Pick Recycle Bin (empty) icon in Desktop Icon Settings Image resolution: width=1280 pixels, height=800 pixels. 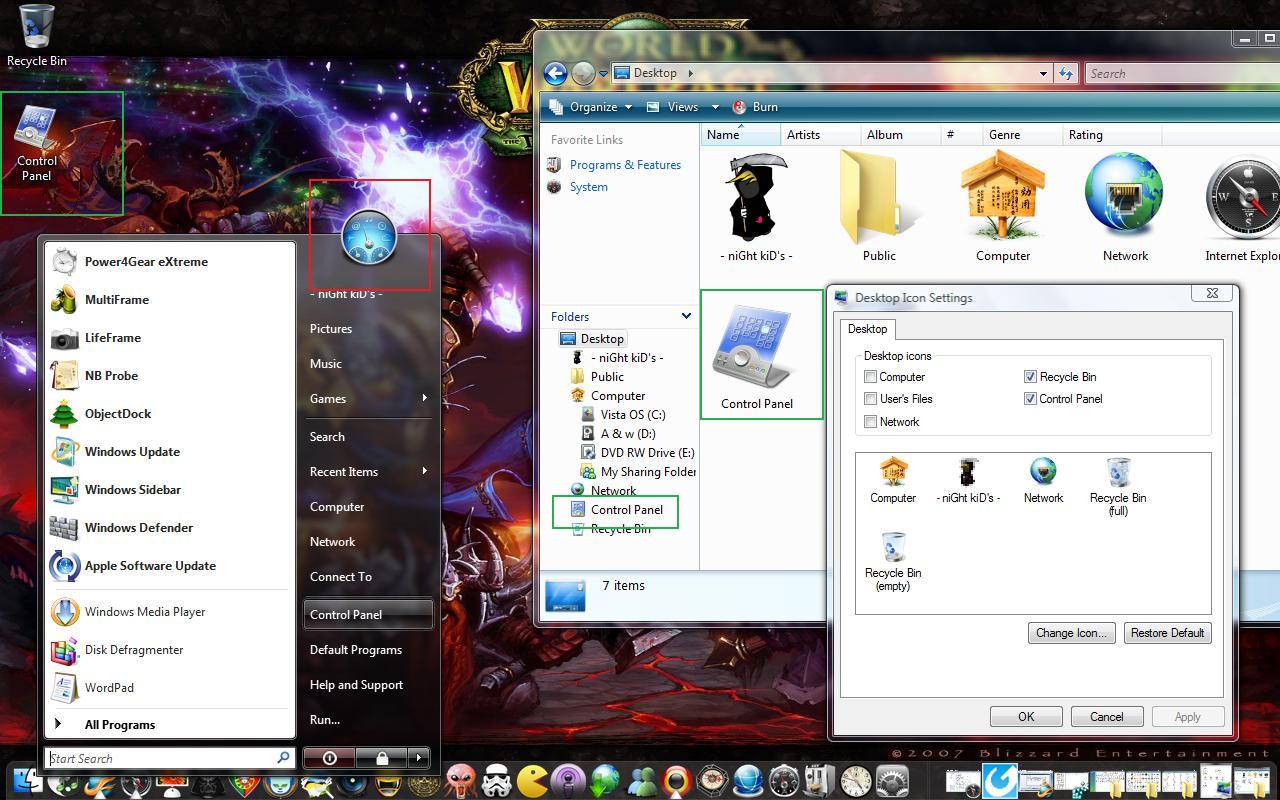click(x=893, y=562)
